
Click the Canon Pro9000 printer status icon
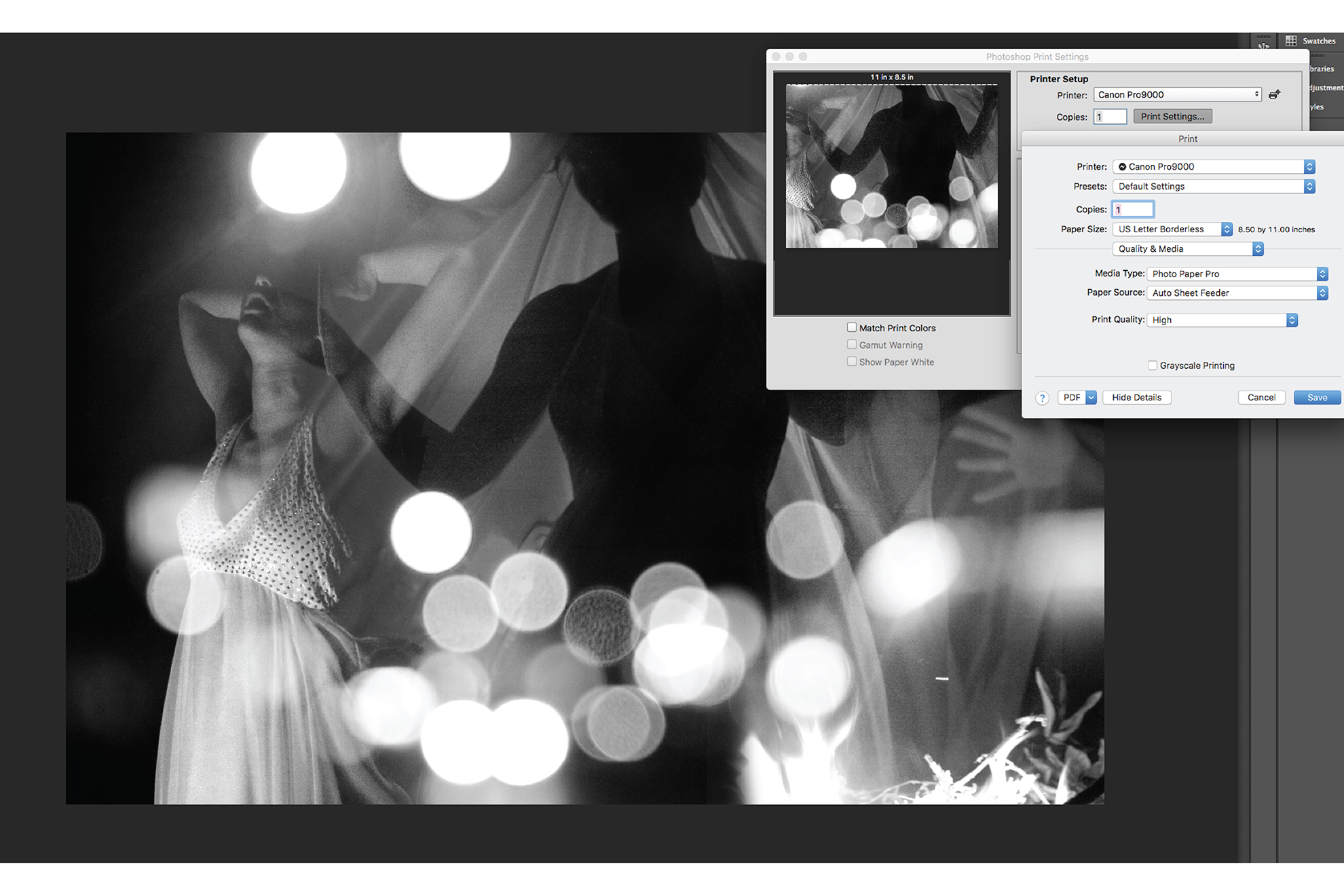[1123, 167]
